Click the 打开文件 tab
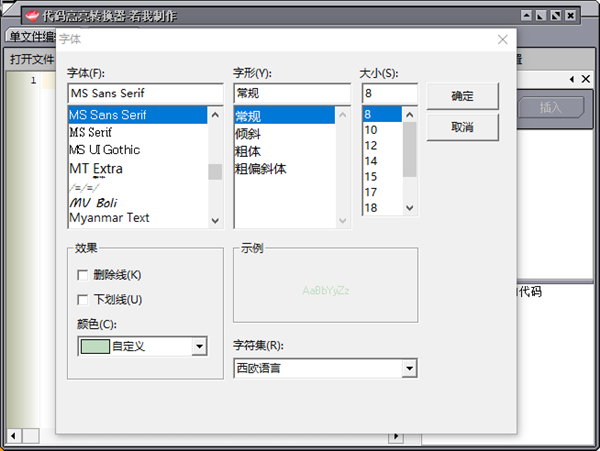 30,59
